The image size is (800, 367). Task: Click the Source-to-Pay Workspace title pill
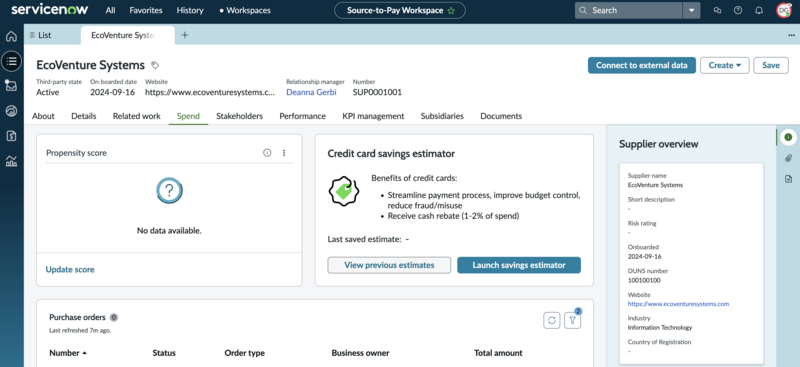[400, 10]
